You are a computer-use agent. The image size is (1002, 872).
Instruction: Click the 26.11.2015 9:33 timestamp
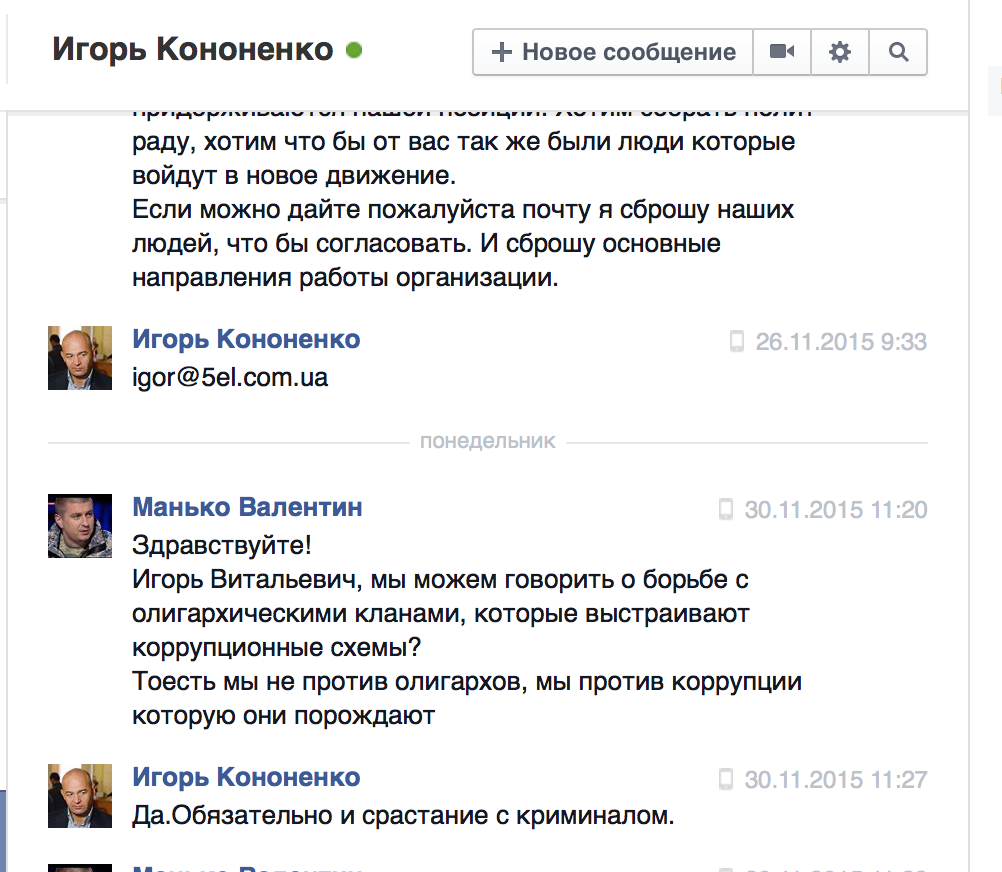[x=841, y=342]
